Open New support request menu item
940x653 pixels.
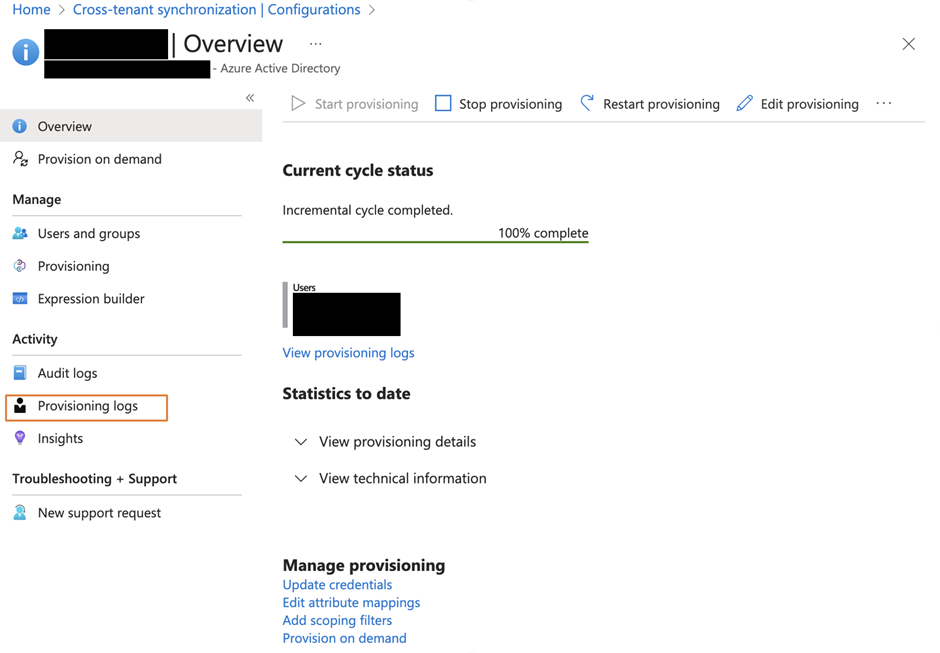pyautogui.click(x=99, y=513)
